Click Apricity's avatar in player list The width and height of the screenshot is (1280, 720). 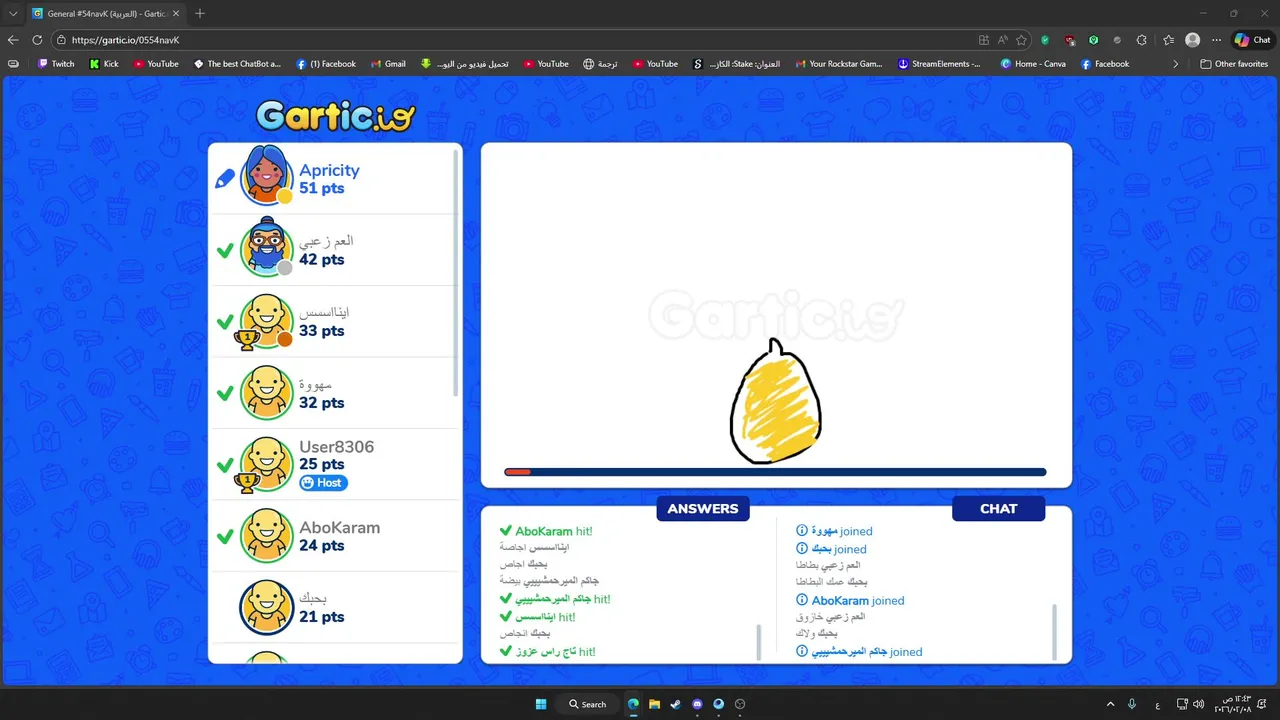[x=267, y=176]
